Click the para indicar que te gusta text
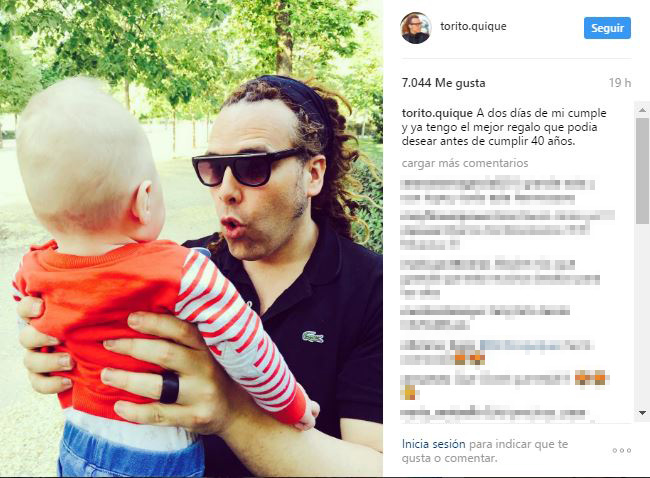The height and width of the screenshot is (478, 650). coord(485,451)
